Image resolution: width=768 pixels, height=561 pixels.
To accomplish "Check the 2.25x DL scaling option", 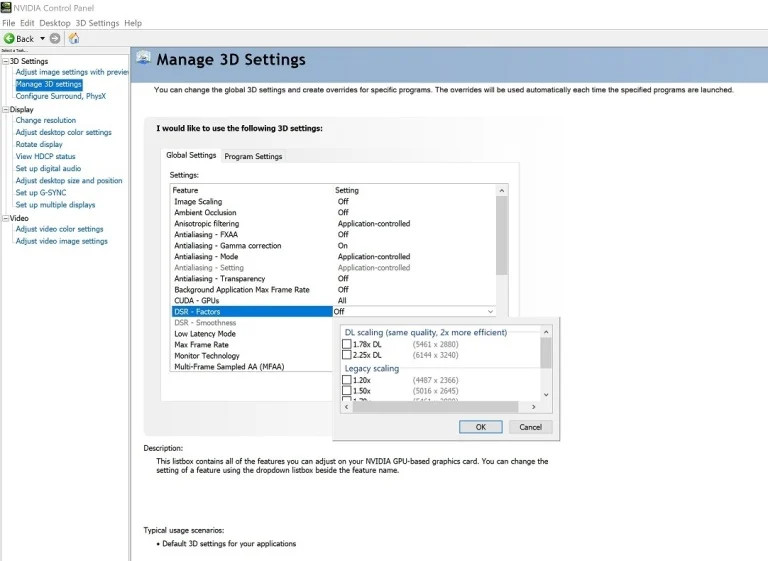I will pyautogui.click(x=347, y=355).
